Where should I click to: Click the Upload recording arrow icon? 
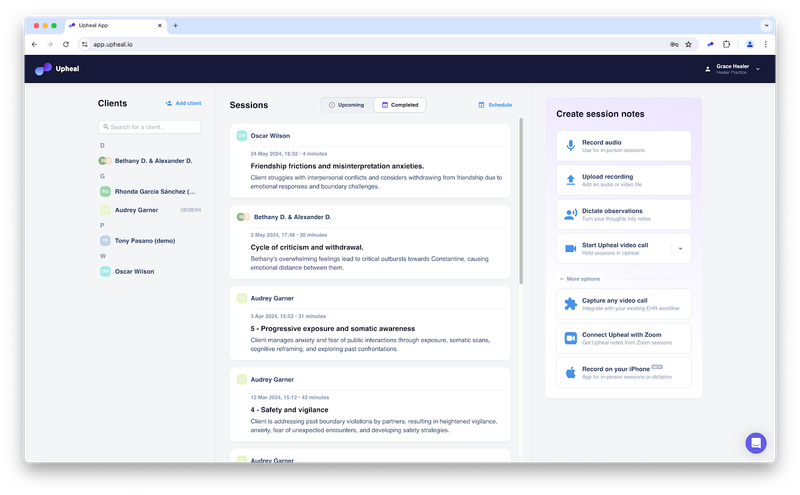pyautogui.click(x=570, y=180)
